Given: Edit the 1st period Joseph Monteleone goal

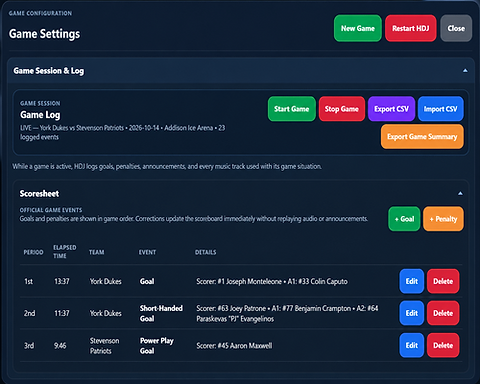Looking at the screenshot, I should coord(412,281).
